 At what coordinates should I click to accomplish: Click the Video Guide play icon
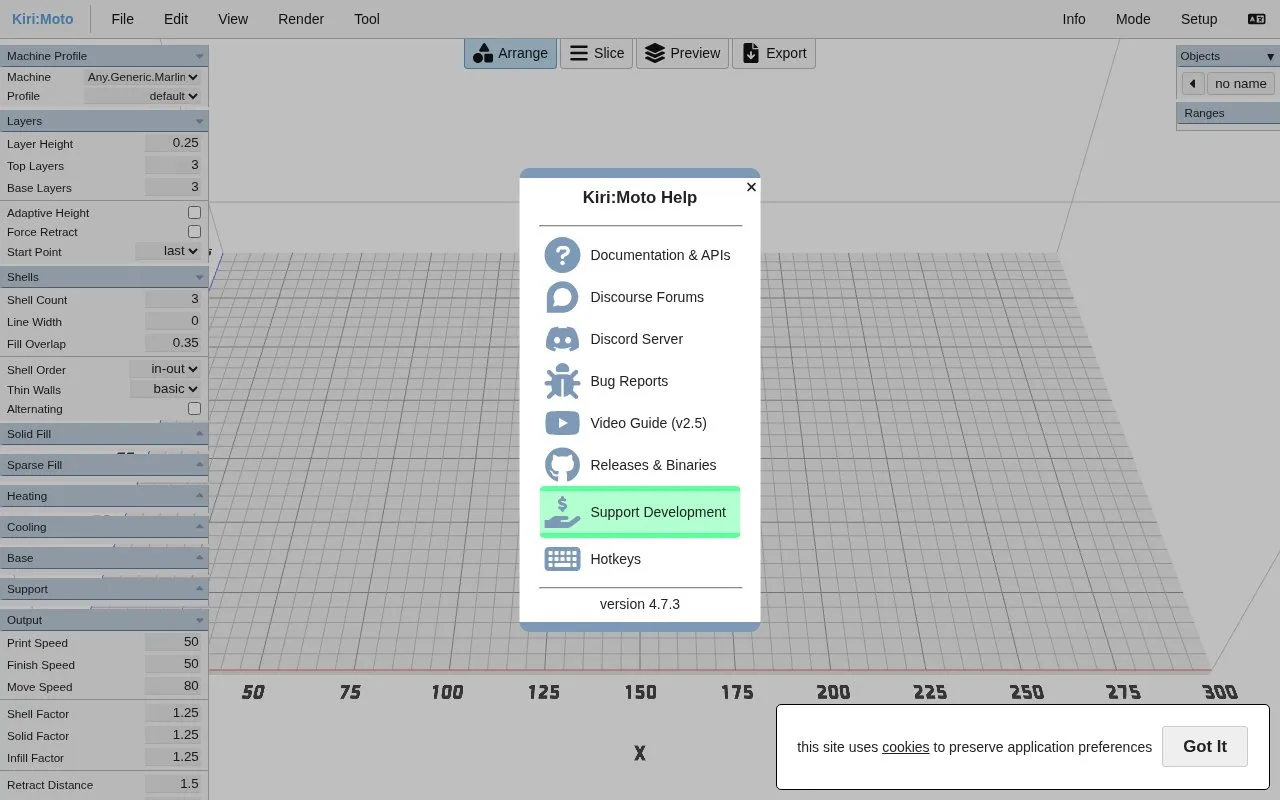[x=562, y=423]
